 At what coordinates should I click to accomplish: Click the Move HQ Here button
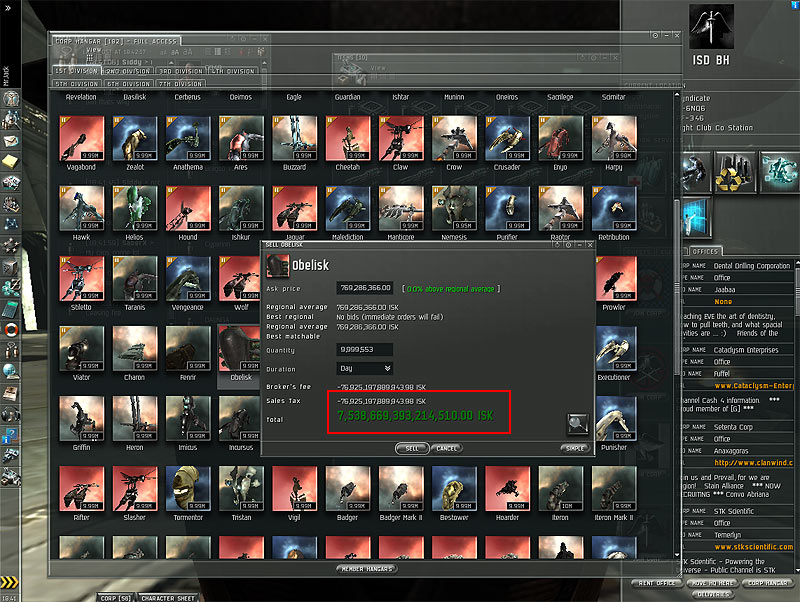tap(712, 583)
